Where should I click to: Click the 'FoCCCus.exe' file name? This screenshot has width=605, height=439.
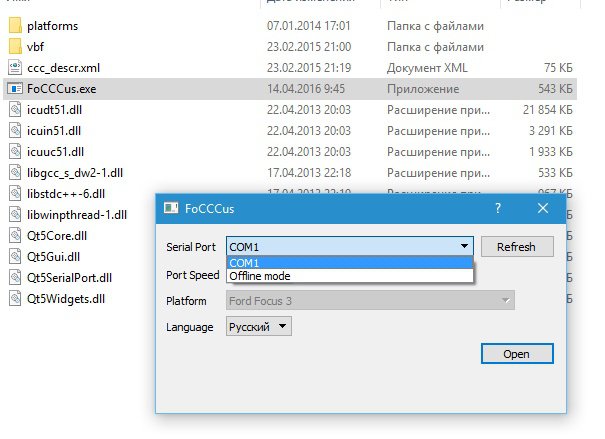pos(62,89)
